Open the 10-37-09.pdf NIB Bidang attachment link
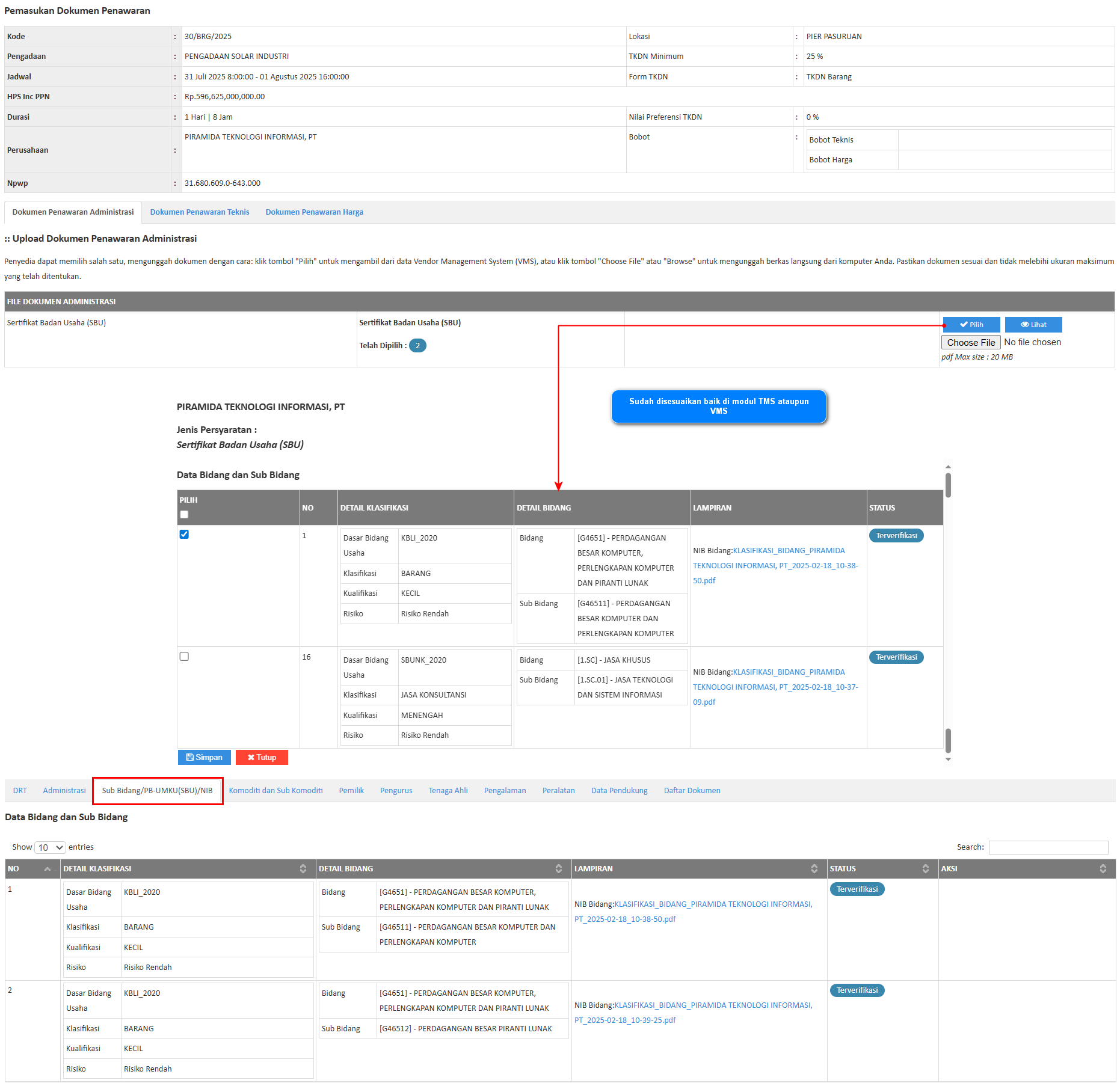Screen dimensions: 1120x1086 775,687
